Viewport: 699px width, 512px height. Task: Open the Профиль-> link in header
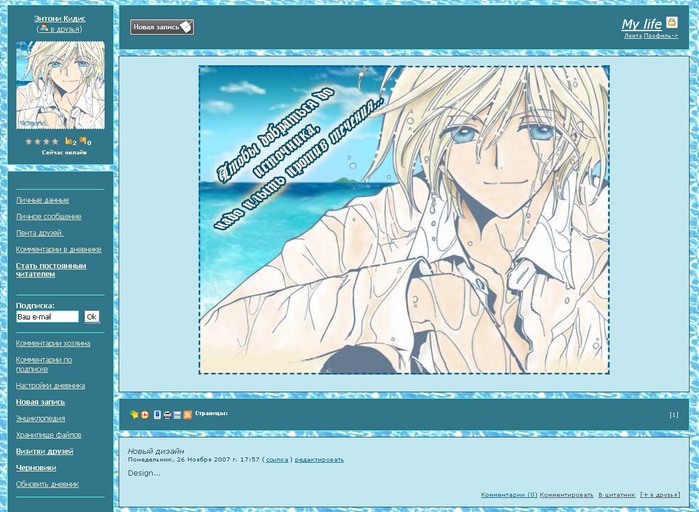(x=661, y=36)
